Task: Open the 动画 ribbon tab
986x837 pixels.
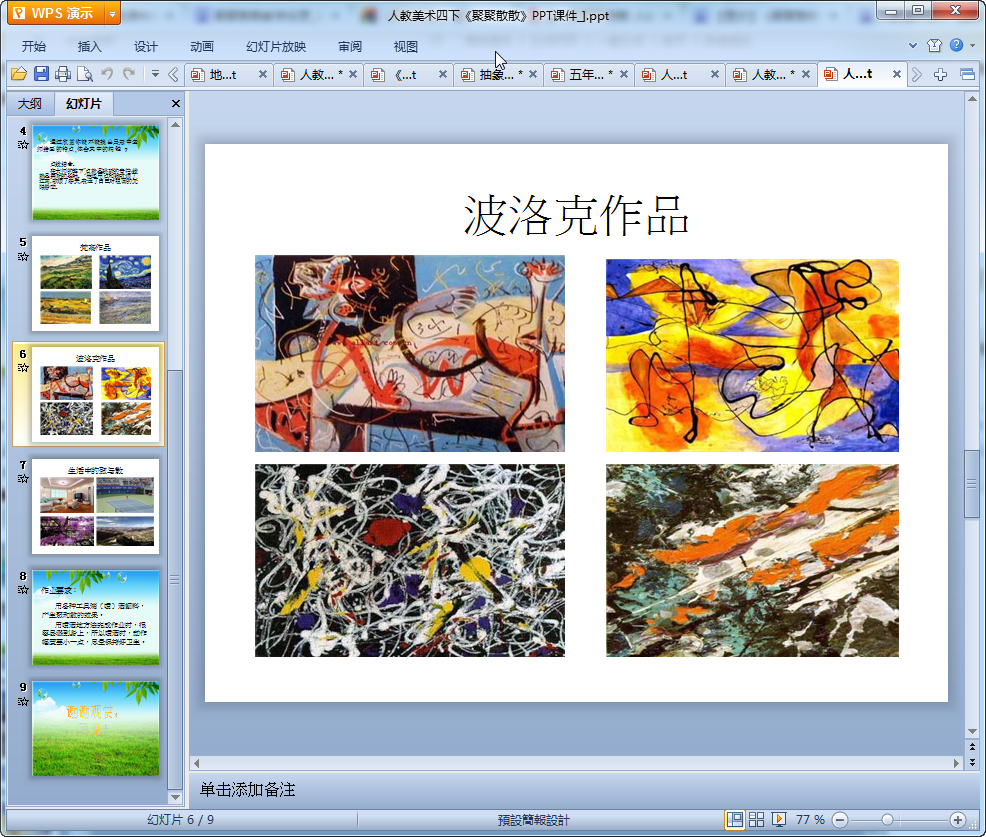Action: coord(202,47)
